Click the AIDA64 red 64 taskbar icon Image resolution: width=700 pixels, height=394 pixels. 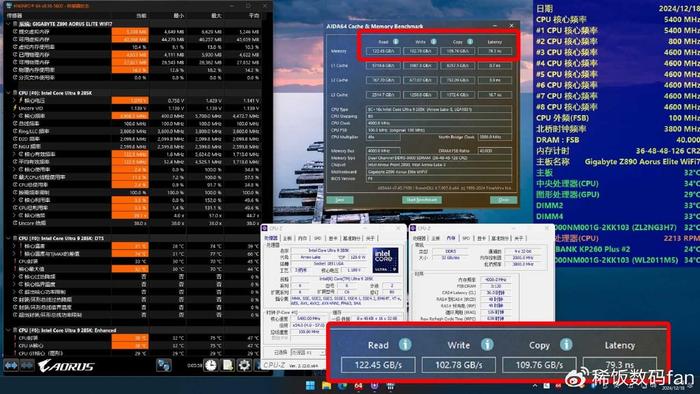point(358,386)
